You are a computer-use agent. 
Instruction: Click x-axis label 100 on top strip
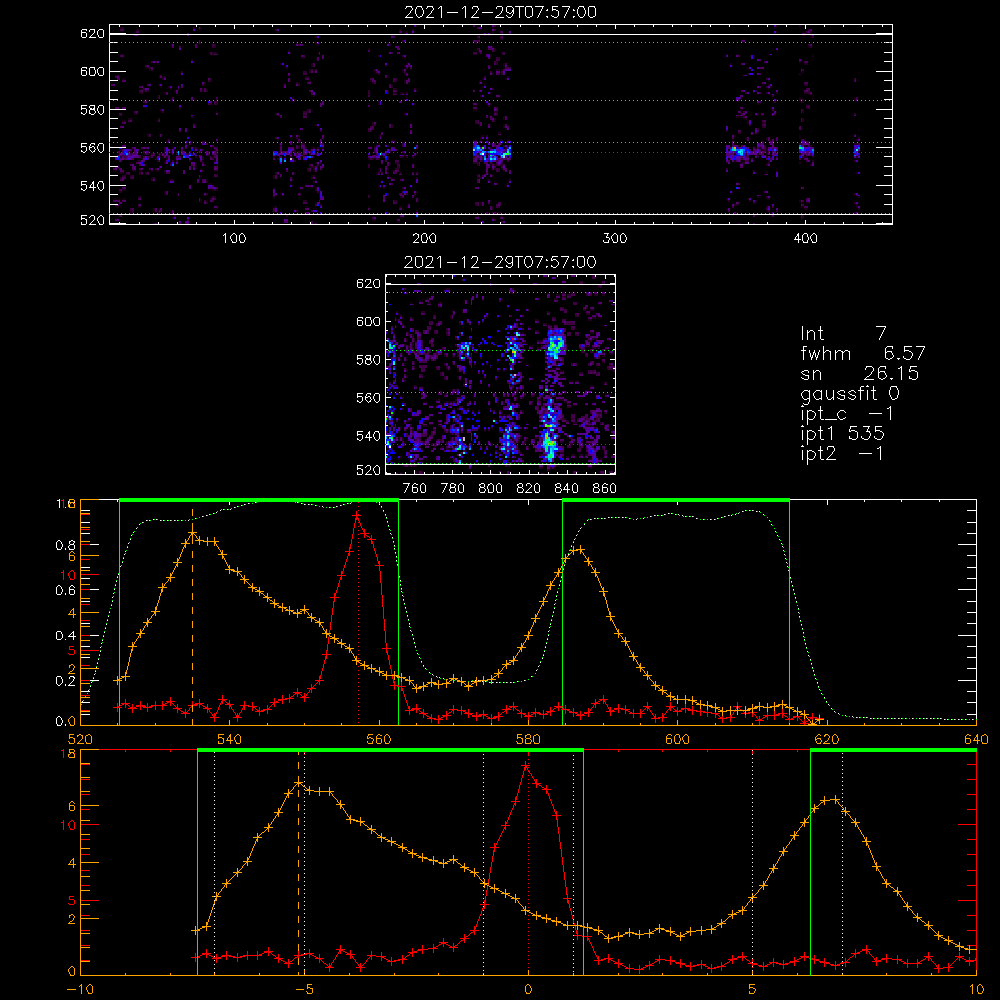[x=234, y=239]
